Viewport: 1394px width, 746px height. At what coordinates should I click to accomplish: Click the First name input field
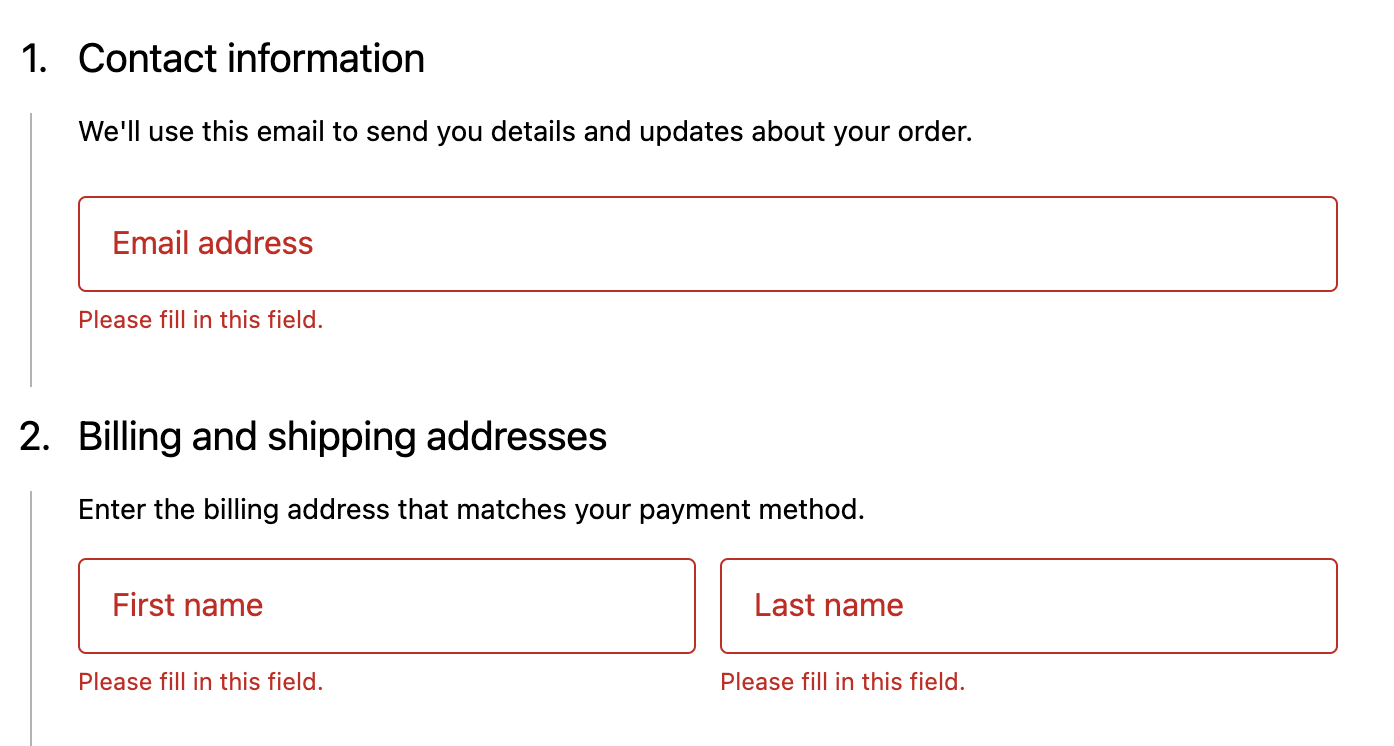(x=386, y=605)
